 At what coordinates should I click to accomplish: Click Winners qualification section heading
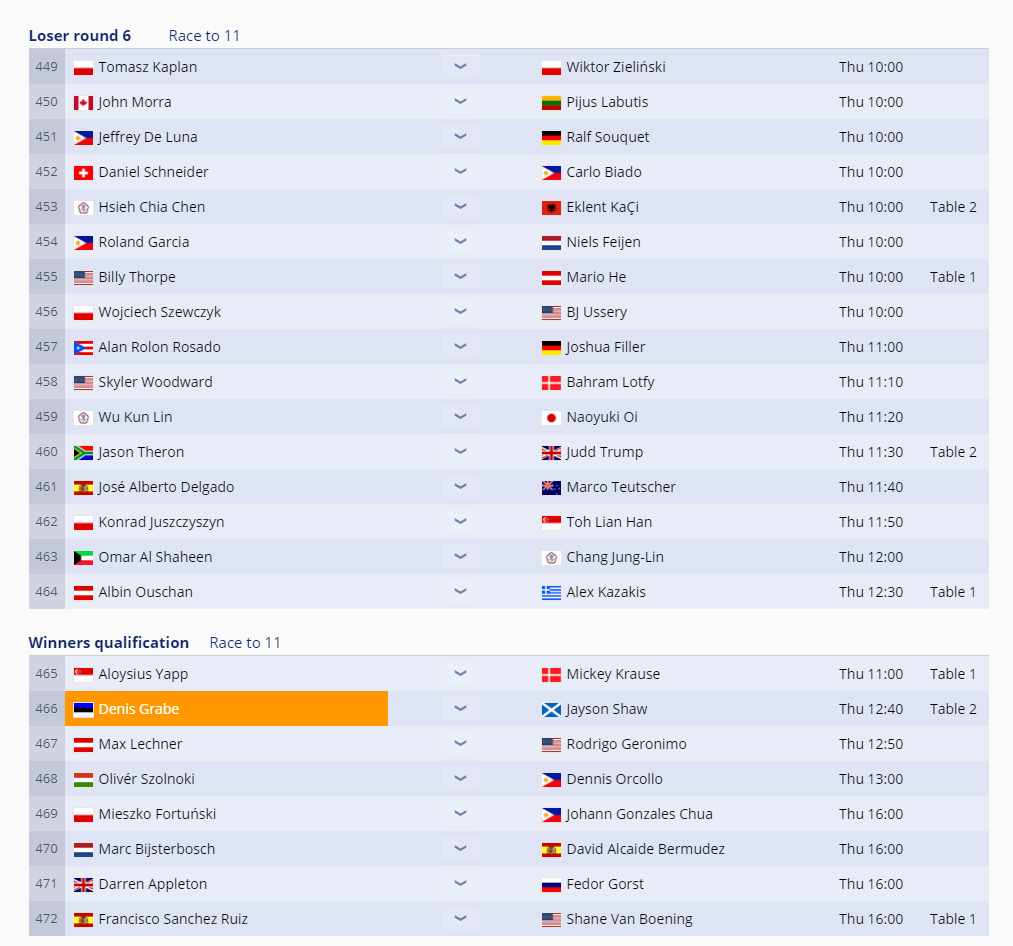[x=108, y=643]
